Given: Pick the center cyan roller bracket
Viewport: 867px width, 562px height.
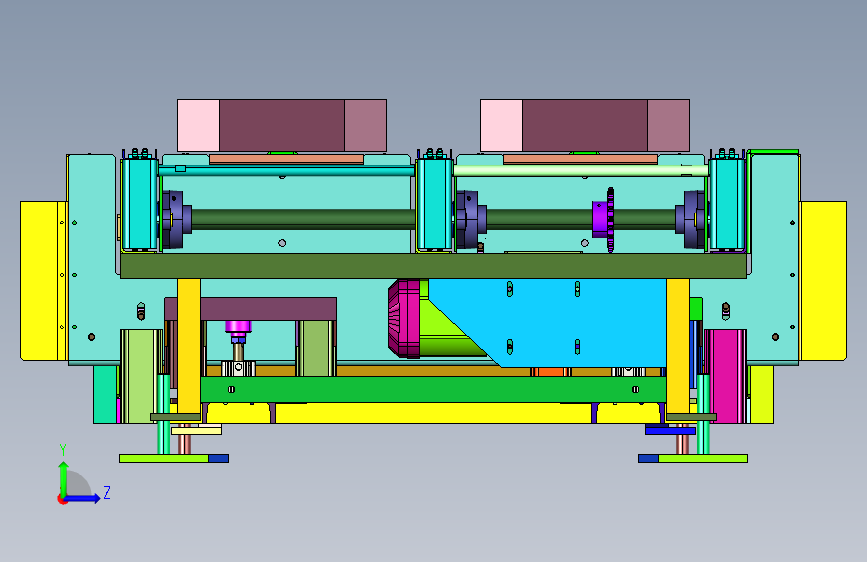Looking at the screenshot, I should (434, 204).
